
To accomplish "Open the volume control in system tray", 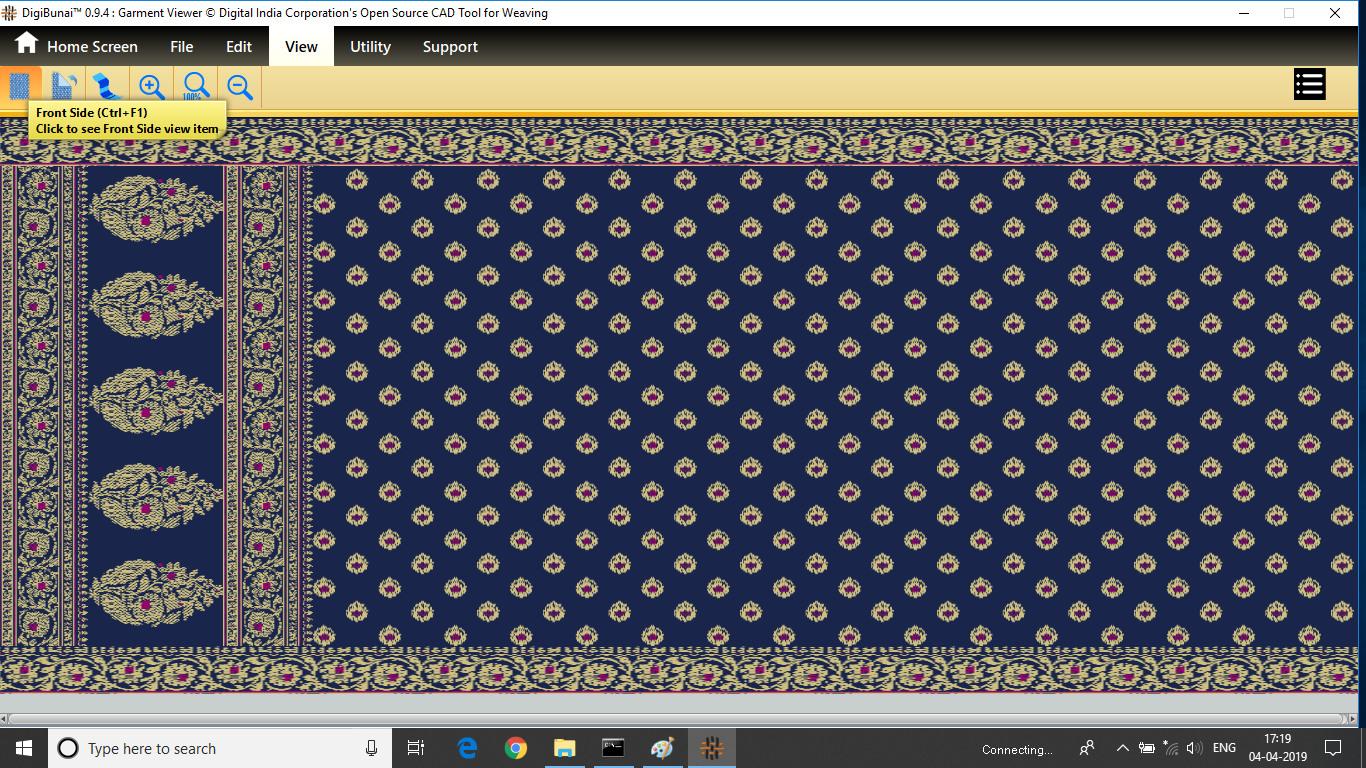I will point(1194,748).
